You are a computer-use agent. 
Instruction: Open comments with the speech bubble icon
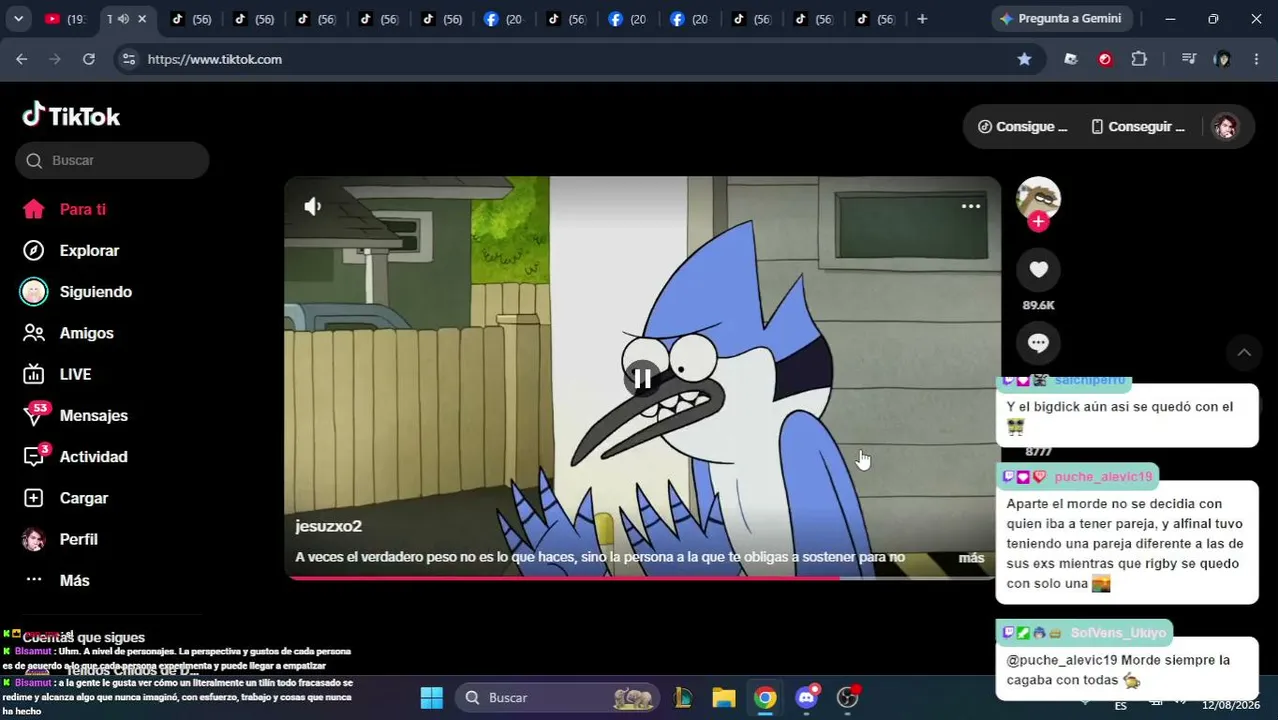click(x=1038, y=343)
